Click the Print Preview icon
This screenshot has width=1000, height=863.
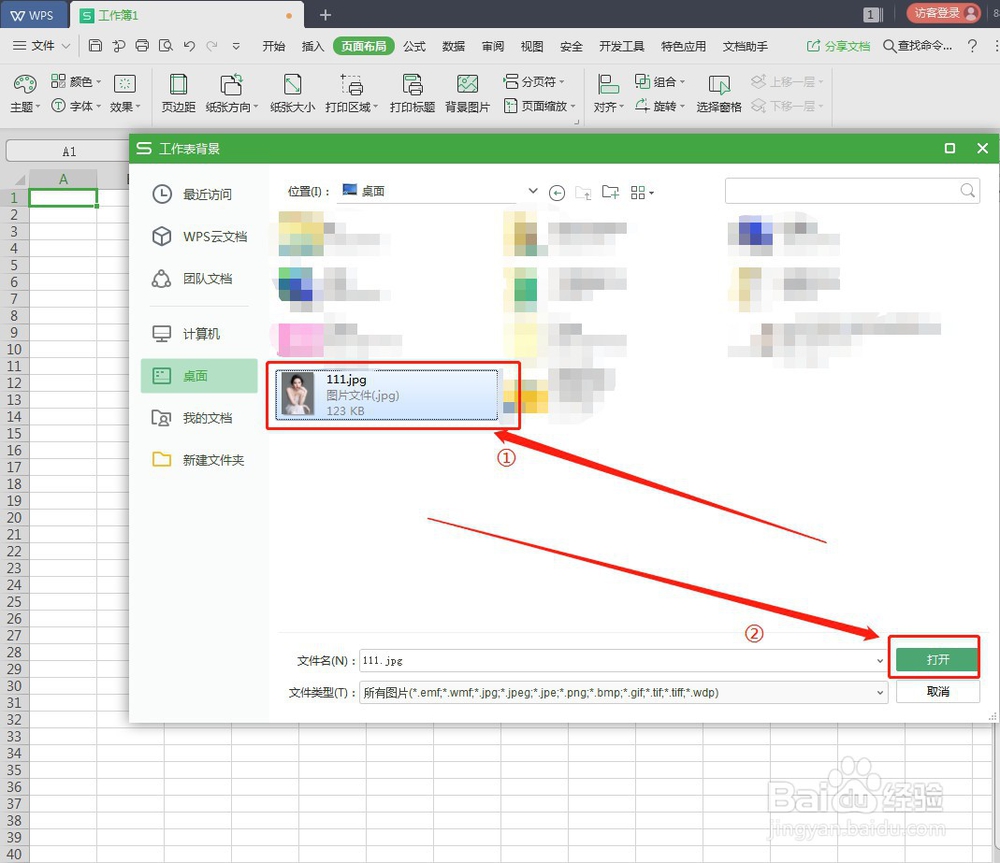166,45
